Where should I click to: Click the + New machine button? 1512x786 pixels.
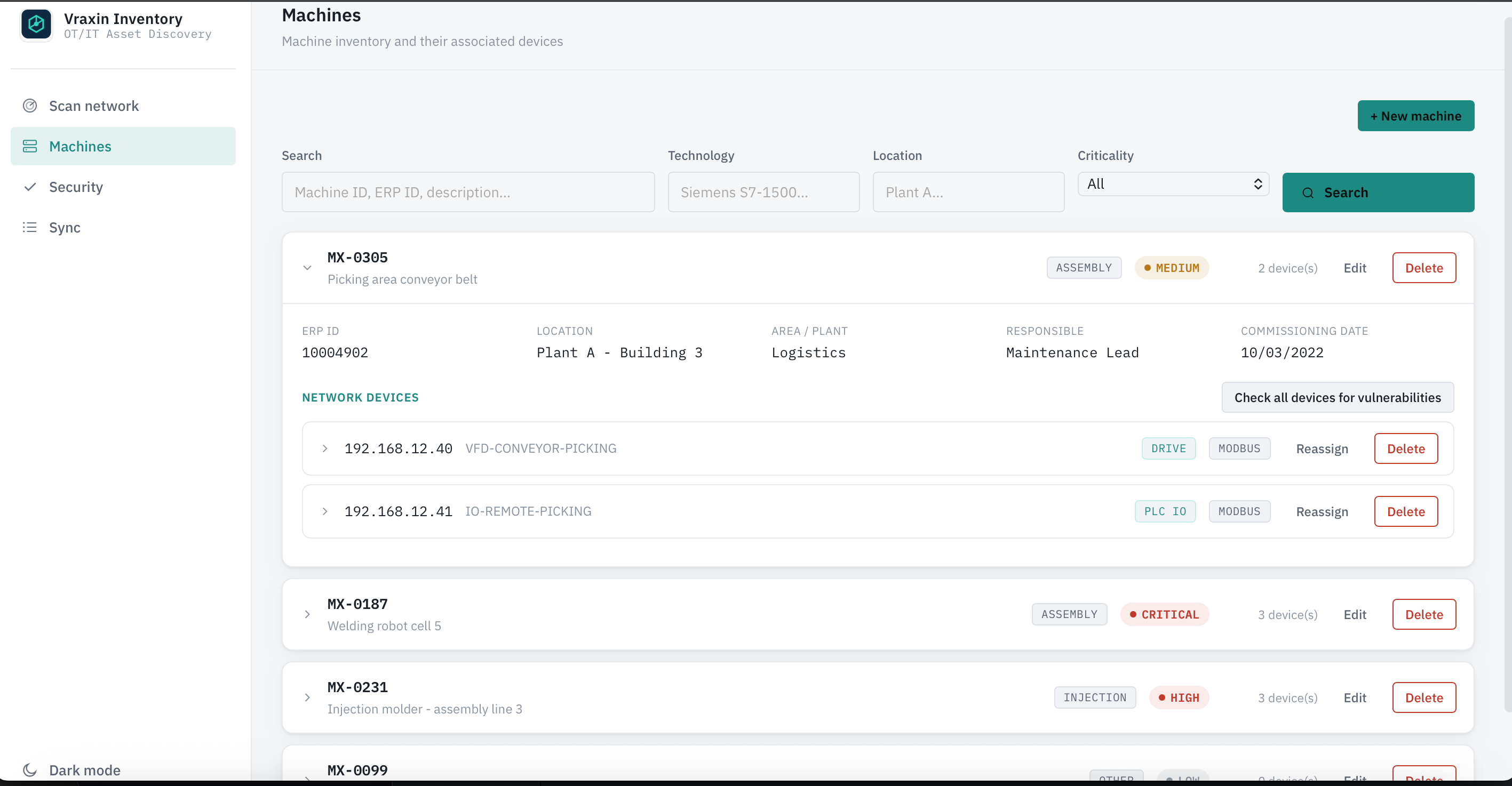pyautogui.click(x=1415, y=116)
